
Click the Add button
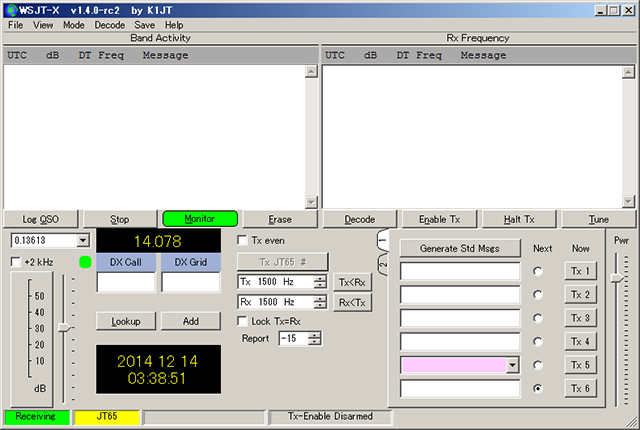pyautogui.click(x=191, y=321)
